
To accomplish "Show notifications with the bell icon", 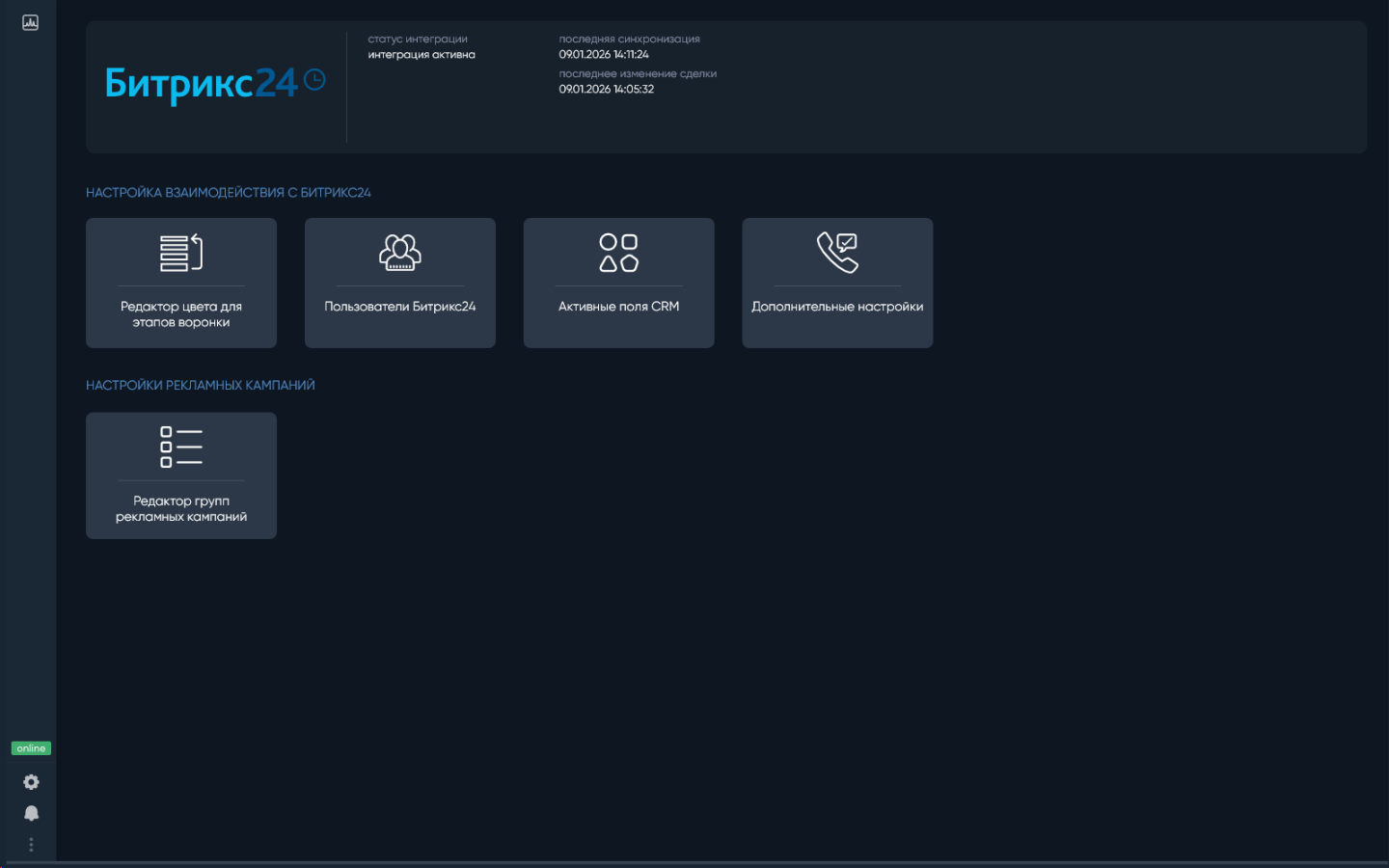I will point(31,813).
